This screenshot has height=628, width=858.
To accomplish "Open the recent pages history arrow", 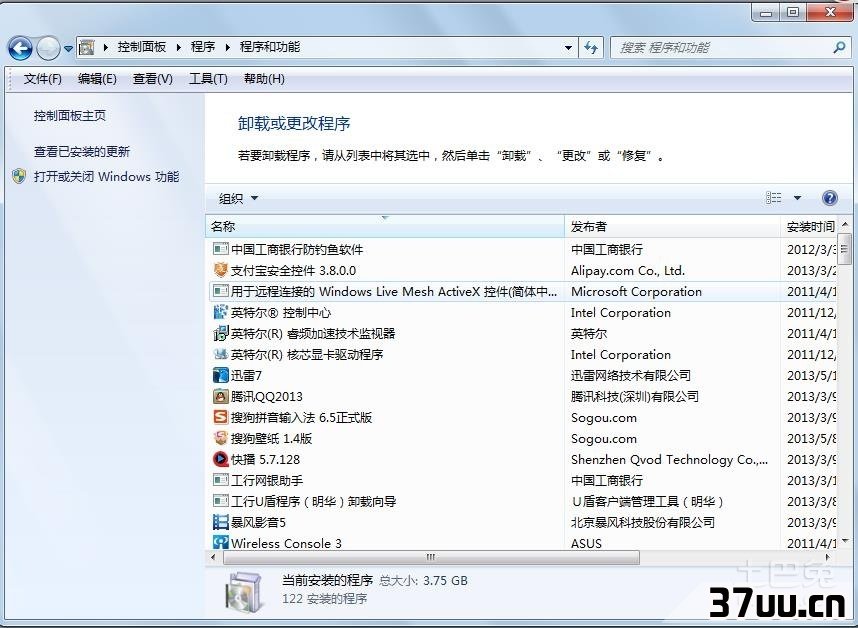I will [68, 49].
